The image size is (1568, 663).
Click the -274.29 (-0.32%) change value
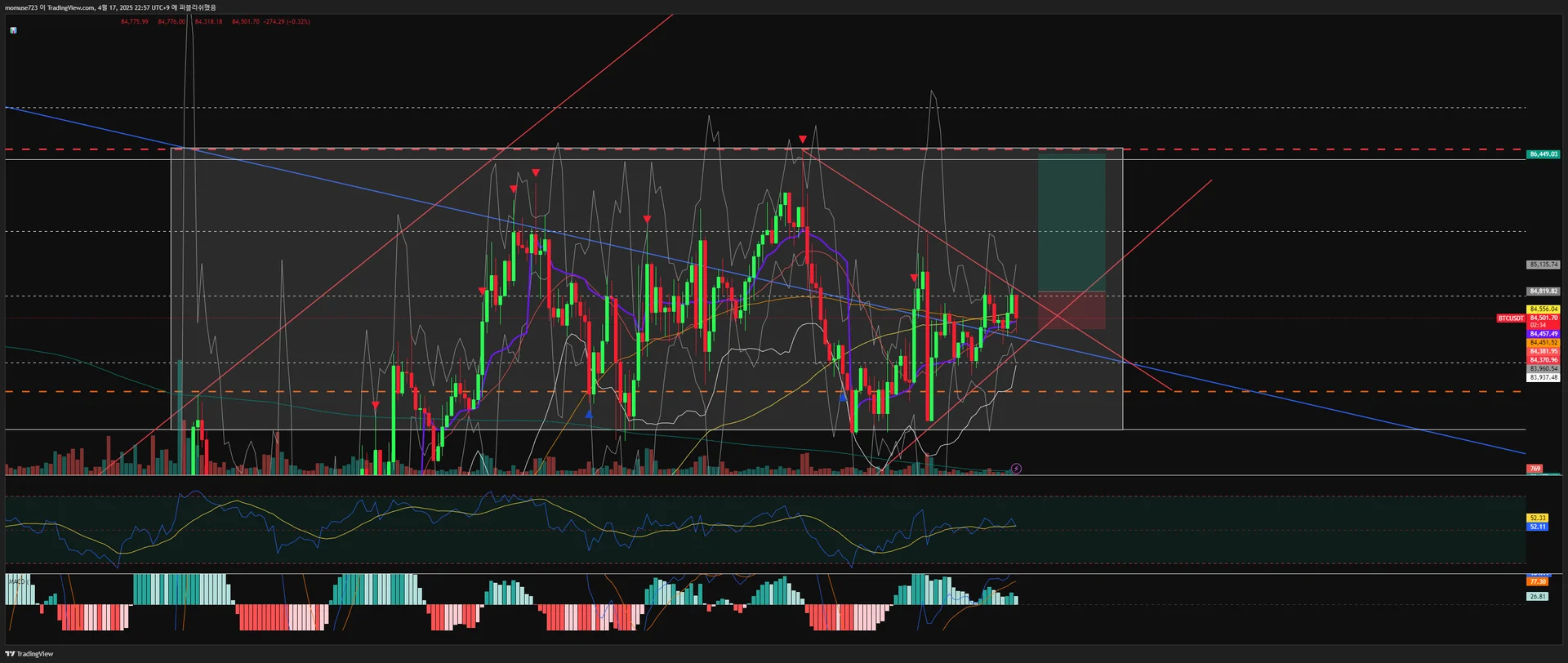(x=287, y=22)
